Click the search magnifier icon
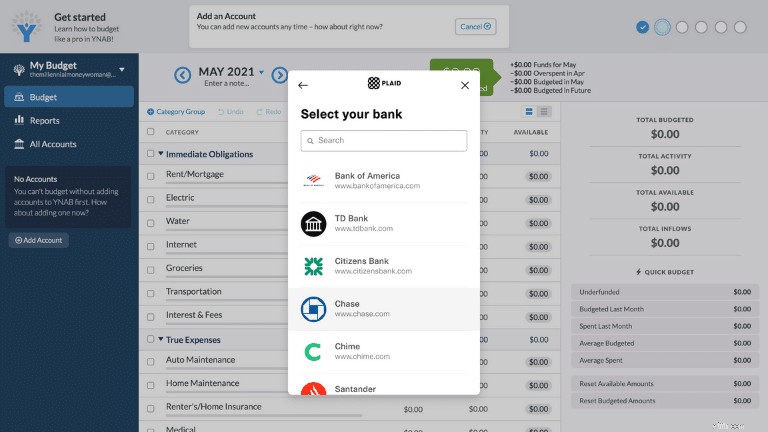The width and height of the screenshot is (768, 432). (x=310, y=141)
